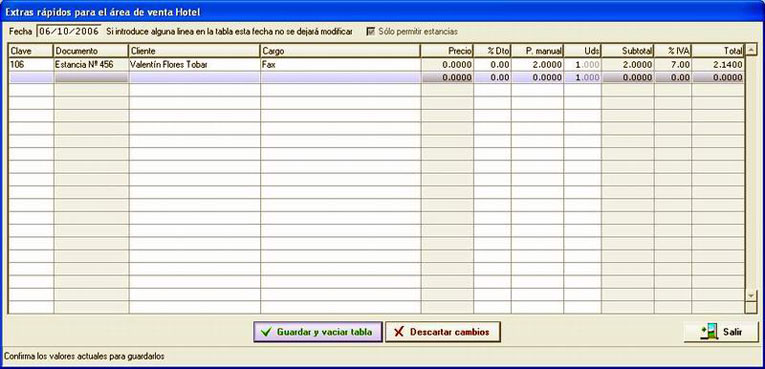The height and width of the screenshot is (369, 765).
Task: Click the % IVA column header
Action: coord(673,51)
